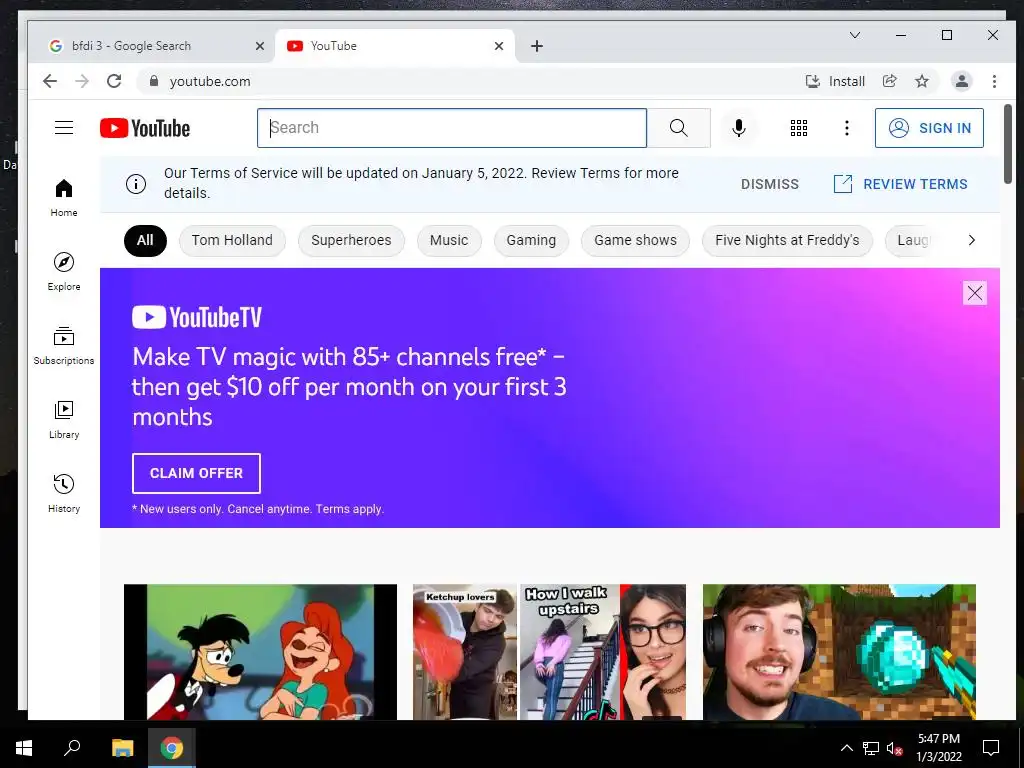Image resolution: width=1024 pixels, height=768 pixels.
Task: Bookmark this page with the star
Action: click(921, 81)
